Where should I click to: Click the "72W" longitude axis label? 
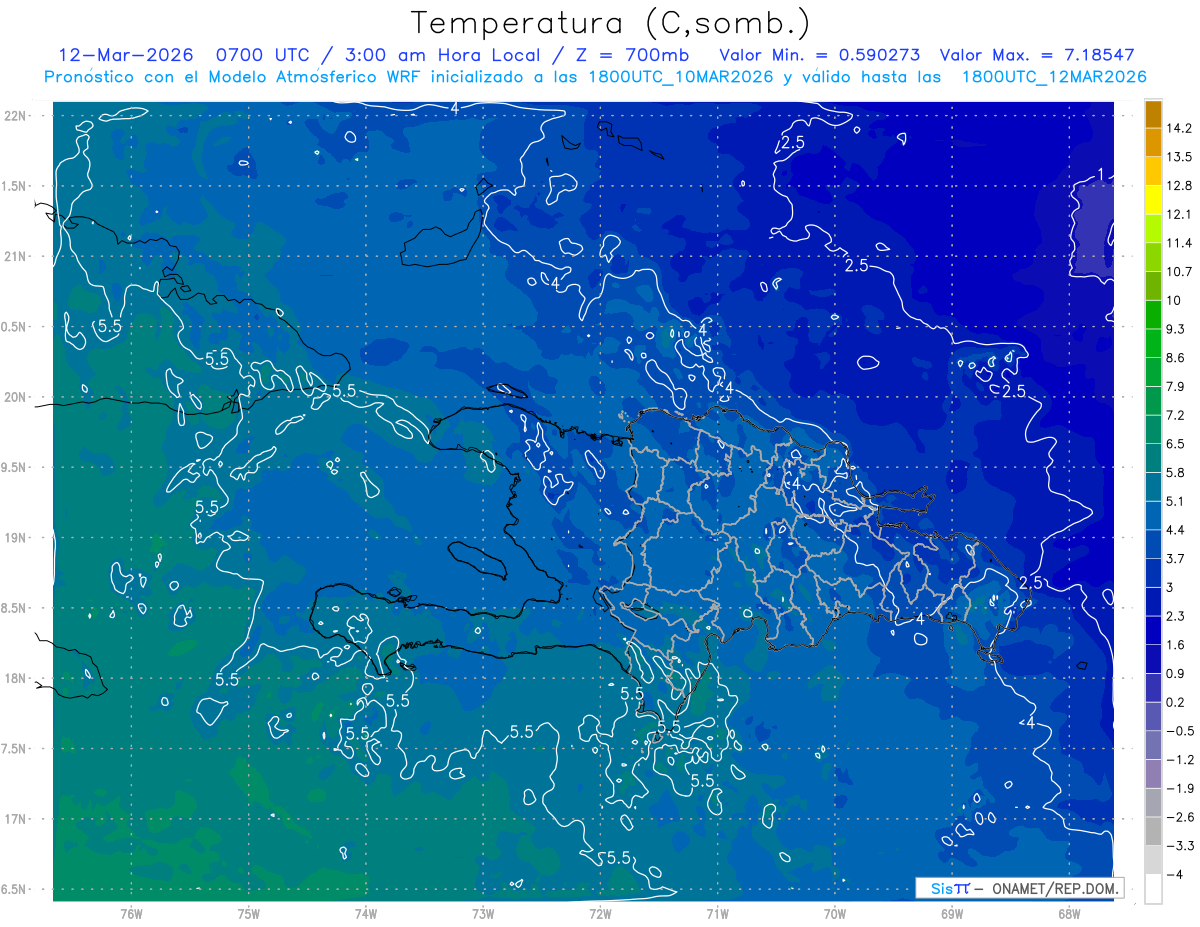(x=600, y=913)
